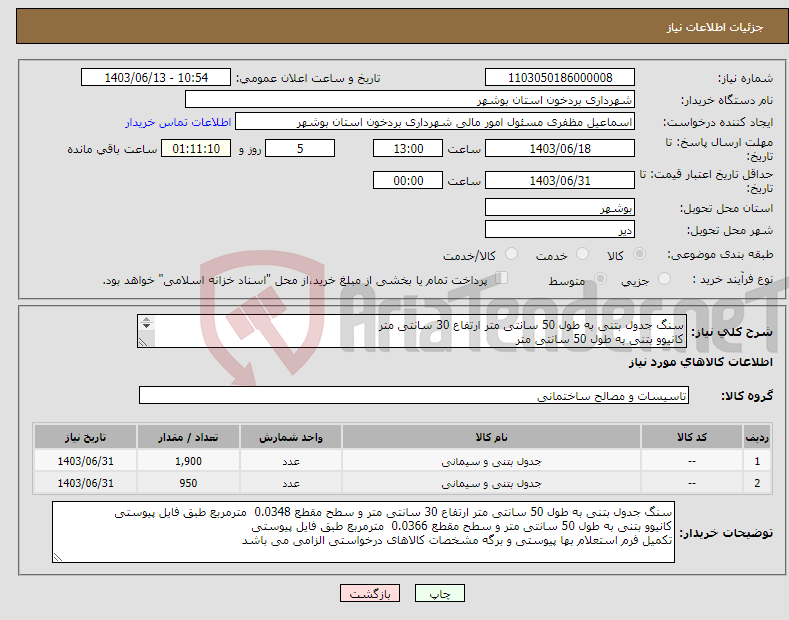Click the نام کالا column header
Viewport: 789px width, 620px height.
tap(491, 437)
